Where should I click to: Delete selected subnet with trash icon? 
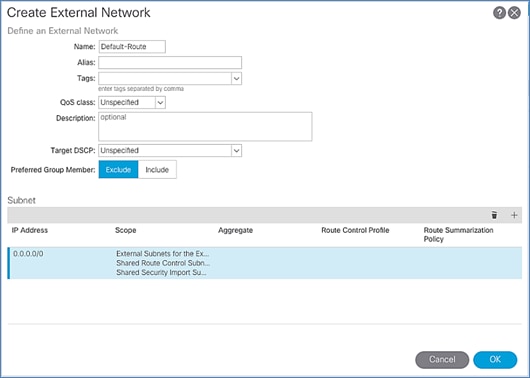(494, 215)
